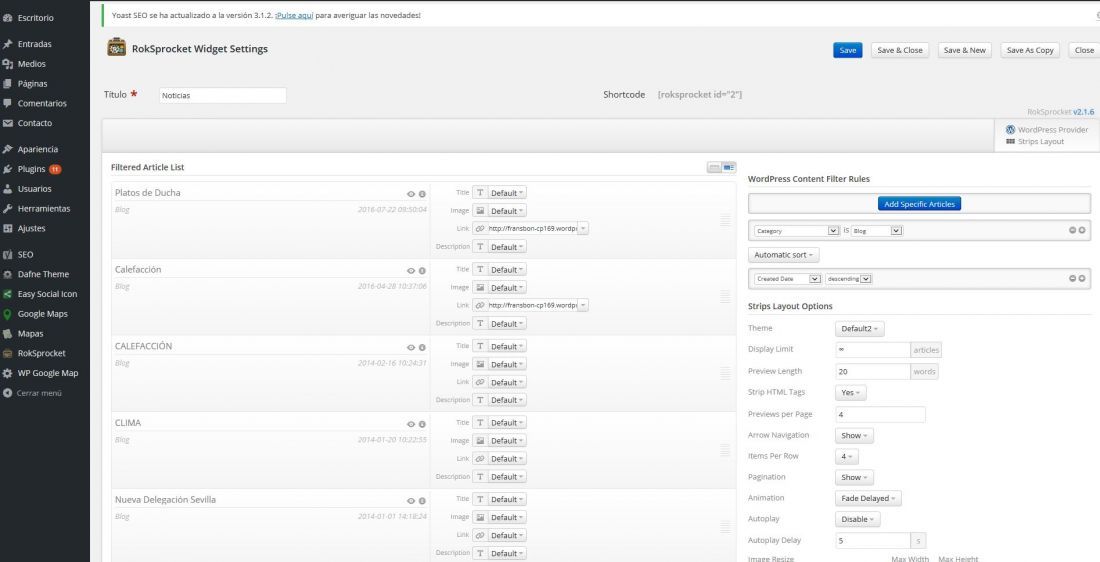
Task: Toggle preview eye for CALEFACCIÓN 2014 article
Action: [411, 347]
